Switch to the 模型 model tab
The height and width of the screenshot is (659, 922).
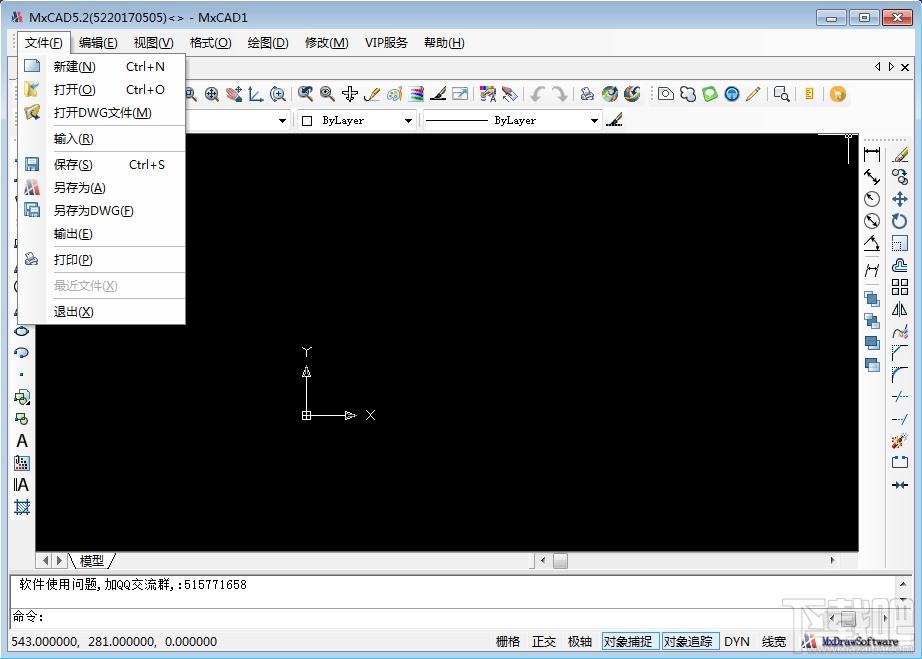pyautogui.click(x=91, y=561)
